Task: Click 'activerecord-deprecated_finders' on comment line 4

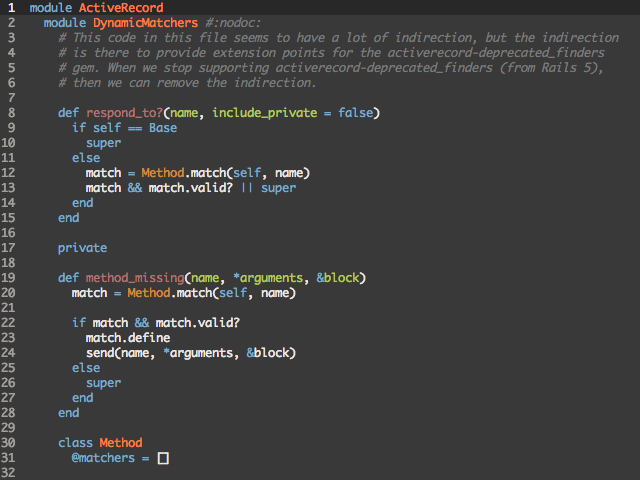Action: (496, 53)
